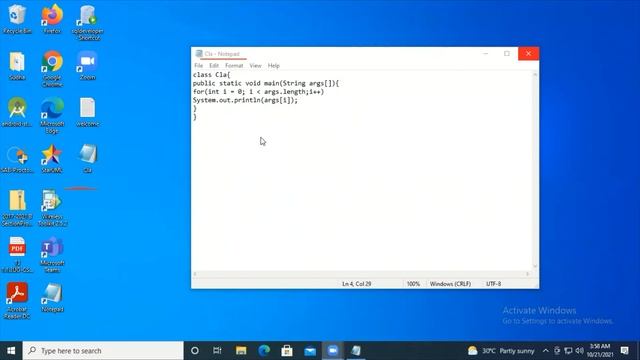Open Microsoft Store from the taskbar
This screenshot has width=640, height=360.
point(287,351)
